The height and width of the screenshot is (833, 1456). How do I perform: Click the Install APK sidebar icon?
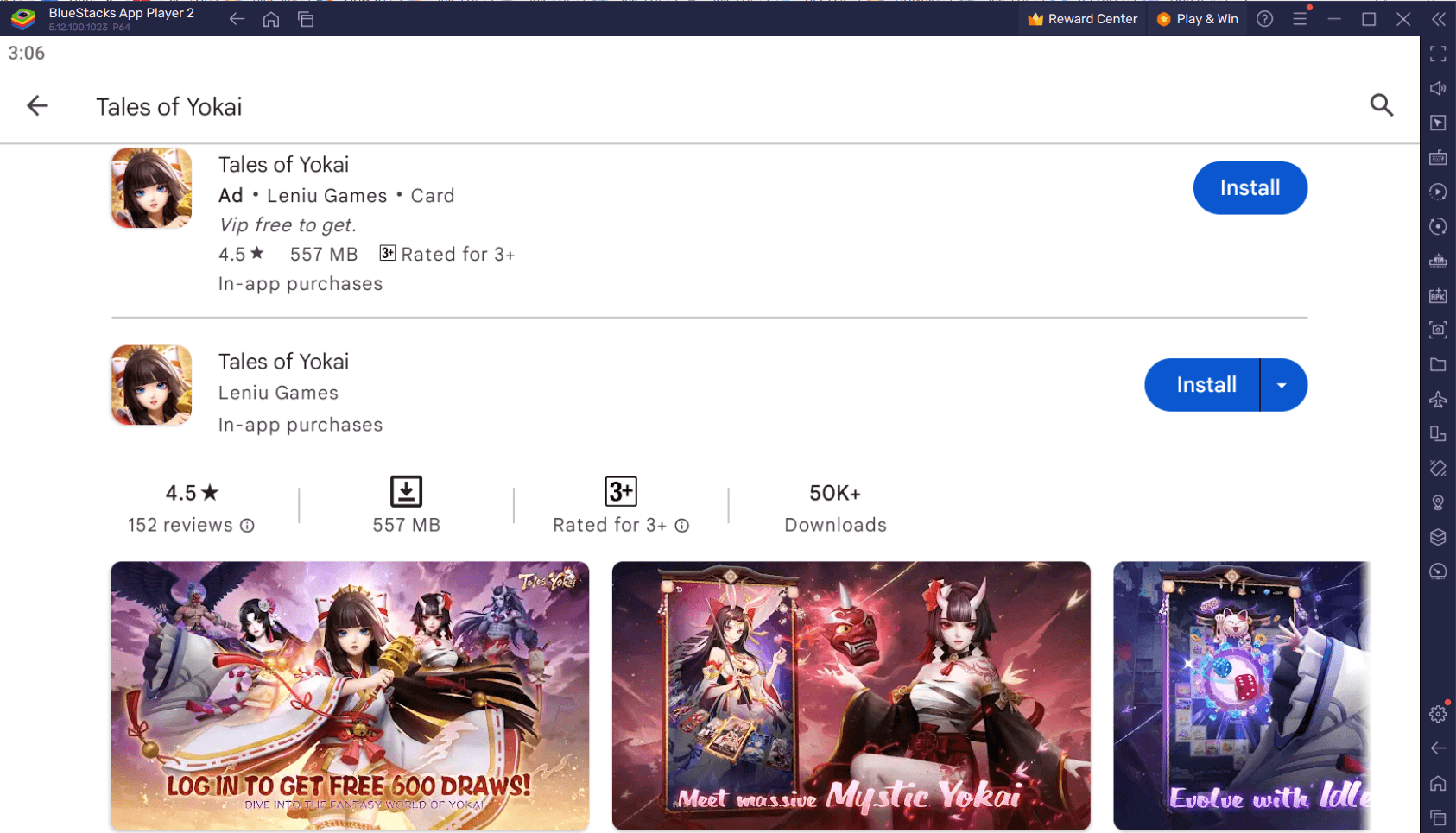[1438, 295]
